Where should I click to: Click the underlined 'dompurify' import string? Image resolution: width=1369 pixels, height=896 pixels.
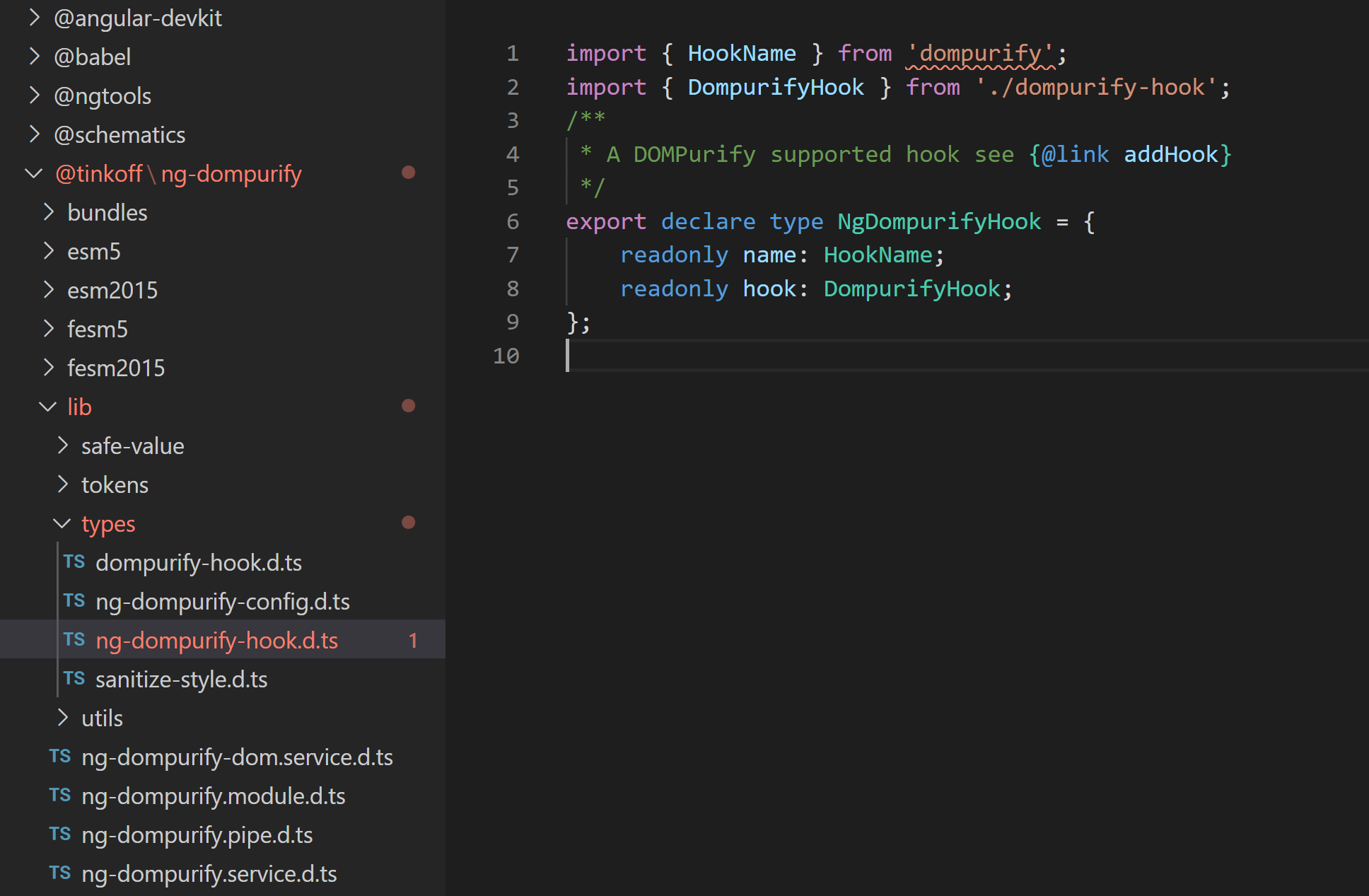point(980,53)
